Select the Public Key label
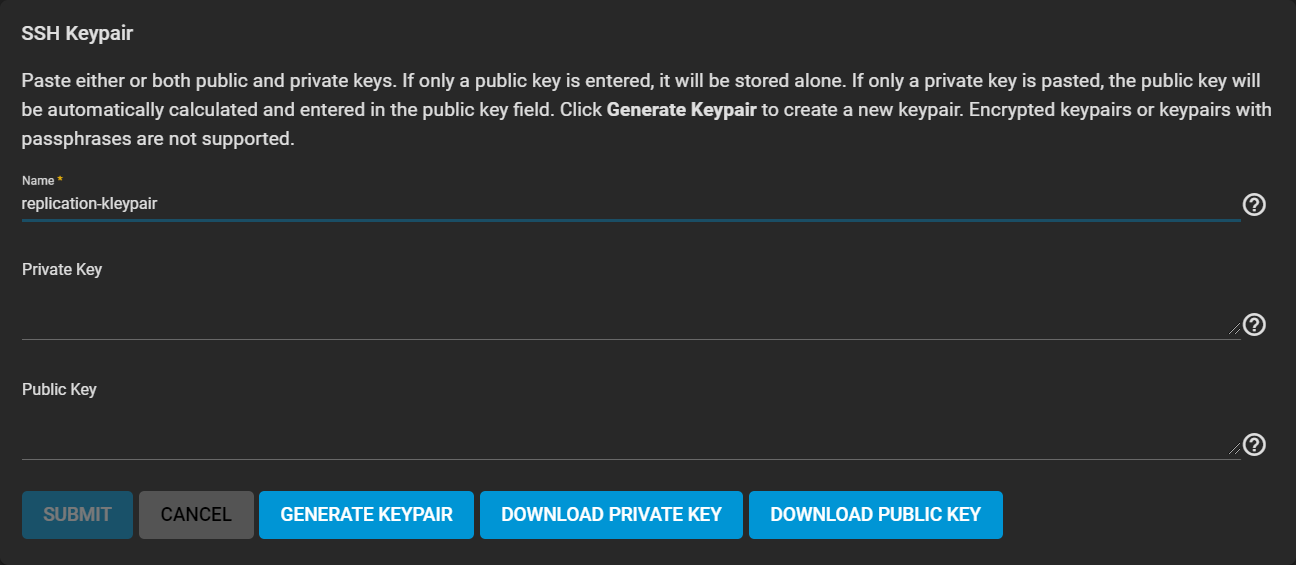Screen dimensions: 1296x565 click(x=59, y=390)
